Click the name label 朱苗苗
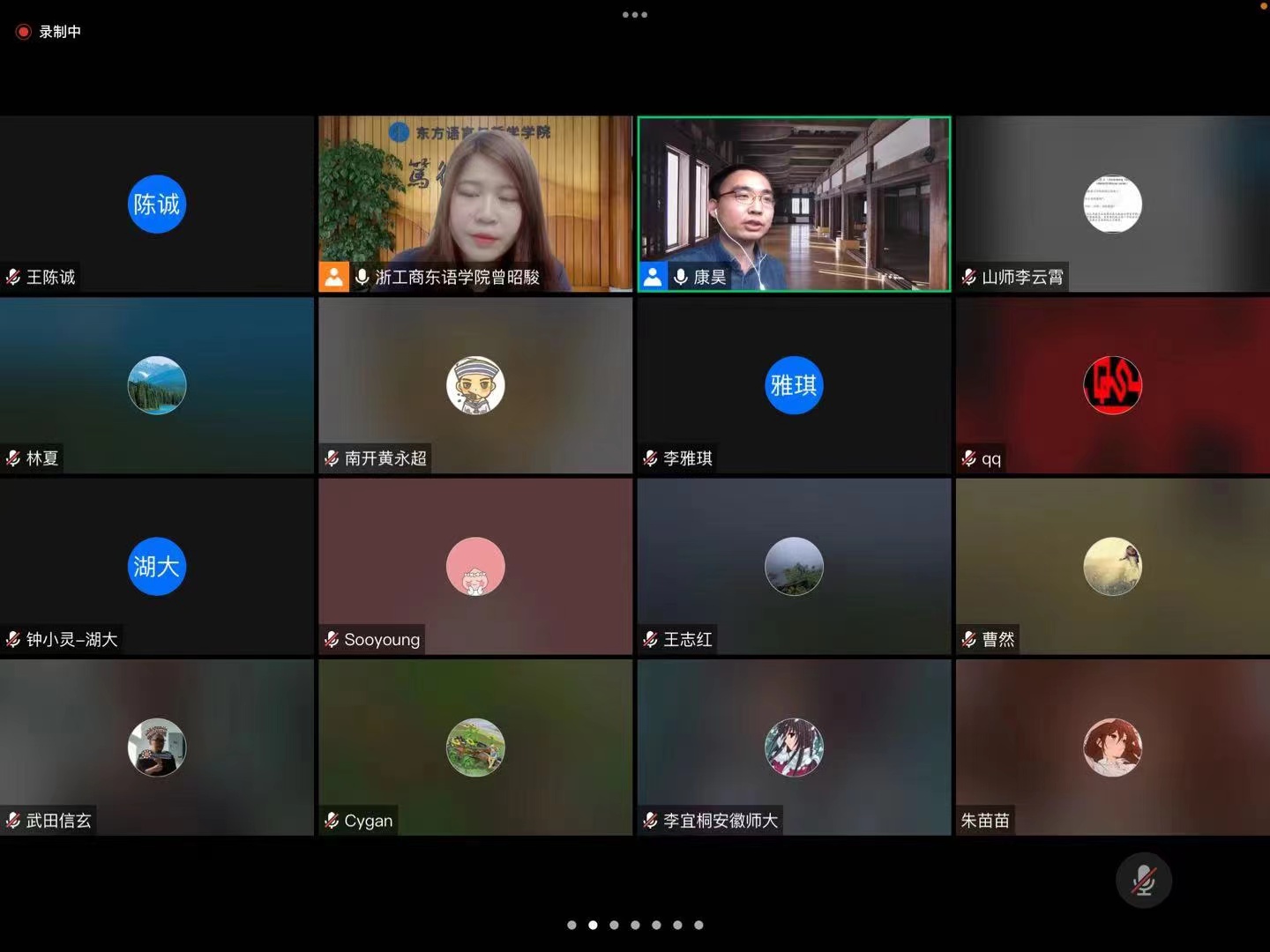Image resolution: width=1270 pixels, height=952 pixels. [x=985, y=821]
